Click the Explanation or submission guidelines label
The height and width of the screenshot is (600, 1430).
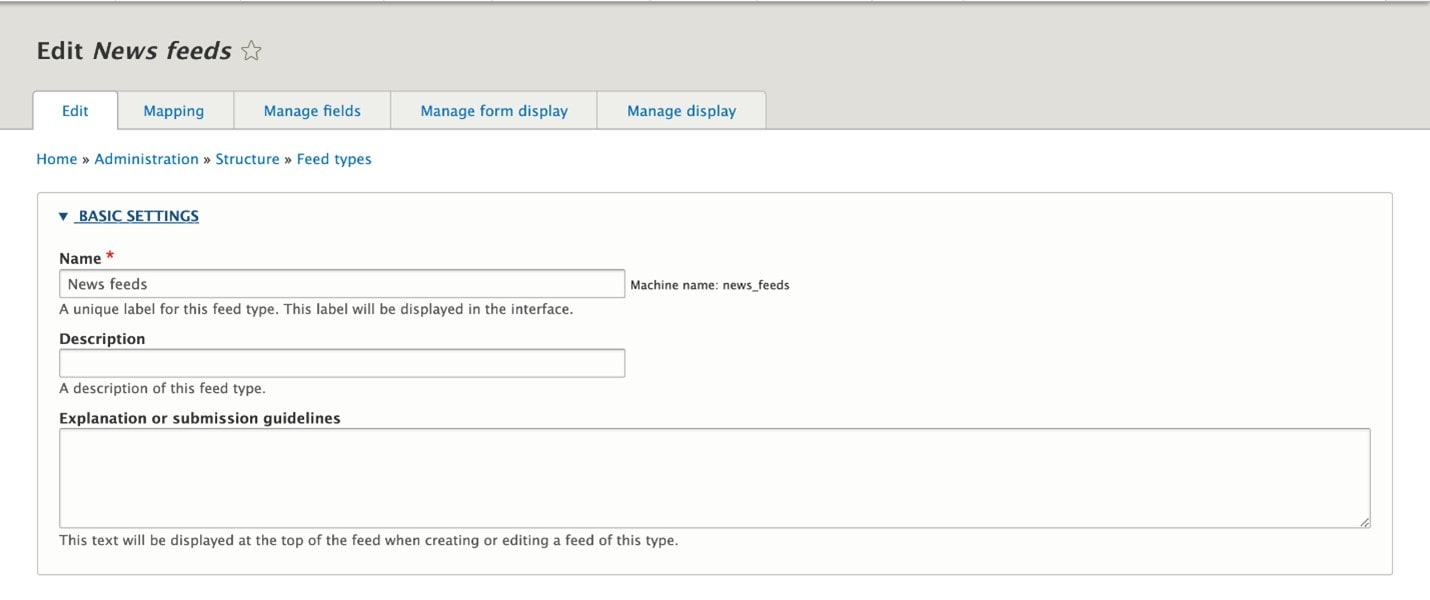pos(200,418)
